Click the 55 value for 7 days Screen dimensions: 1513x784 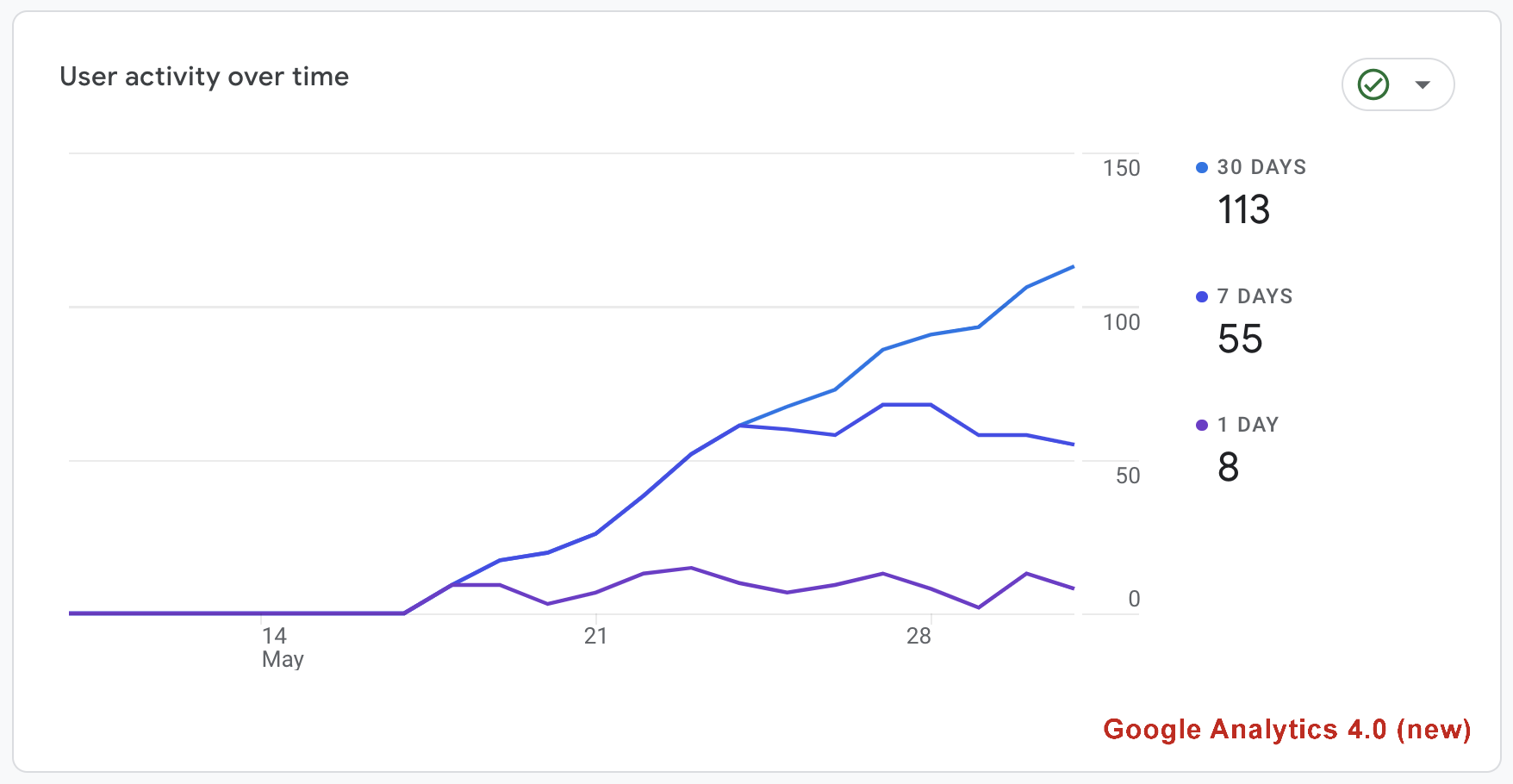click(x=1240, y=339)
